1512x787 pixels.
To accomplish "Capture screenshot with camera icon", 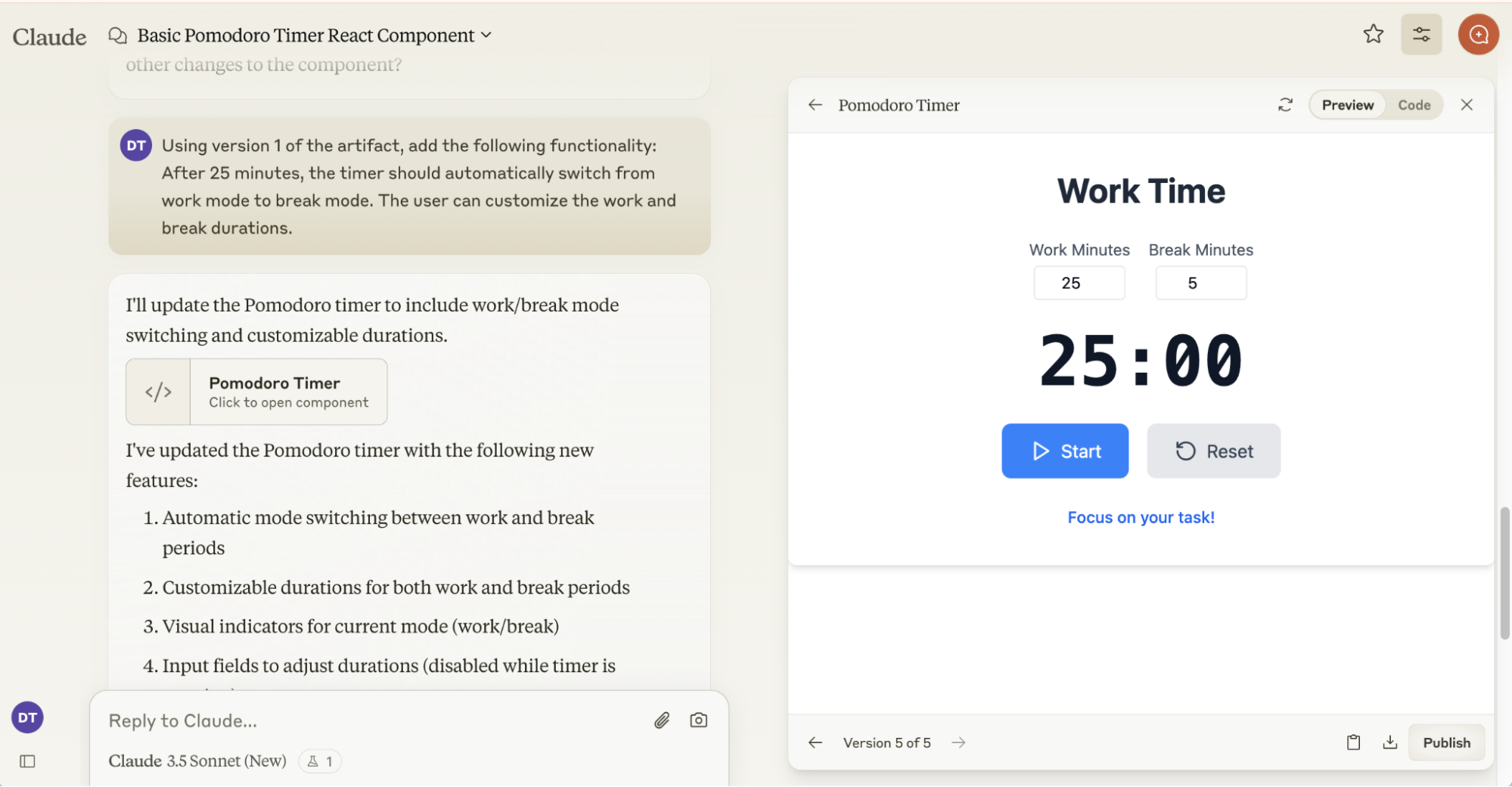I will pyautogui.click(x=699, y=720).
